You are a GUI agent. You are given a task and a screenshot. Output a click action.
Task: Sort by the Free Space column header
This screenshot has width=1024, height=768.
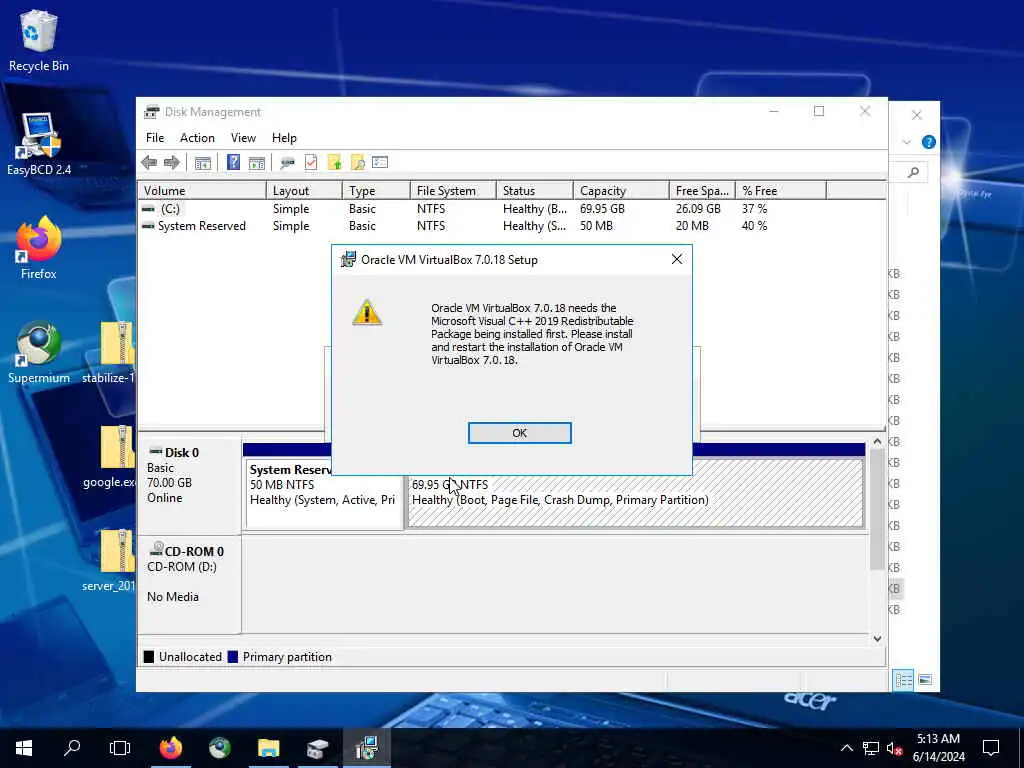coord(702,191)
